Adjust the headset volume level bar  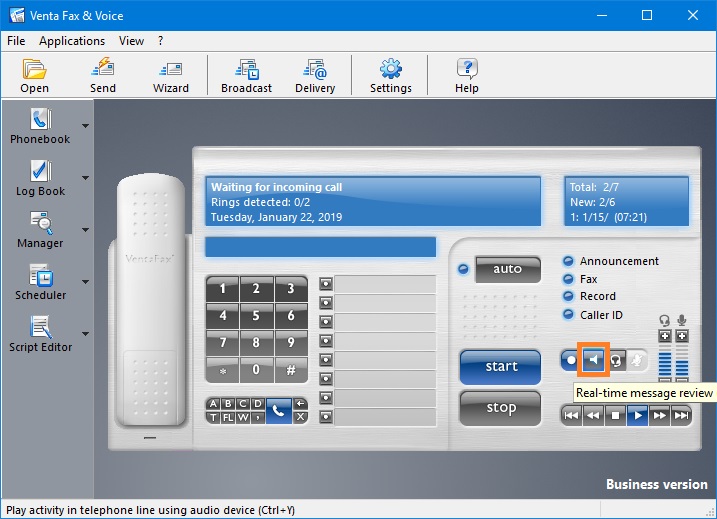665,361
